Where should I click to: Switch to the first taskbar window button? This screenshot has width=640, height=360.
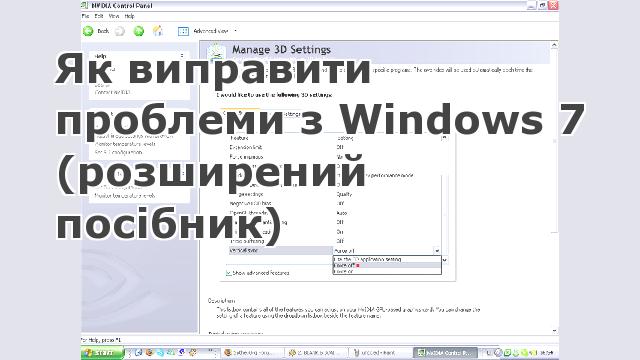253,353
